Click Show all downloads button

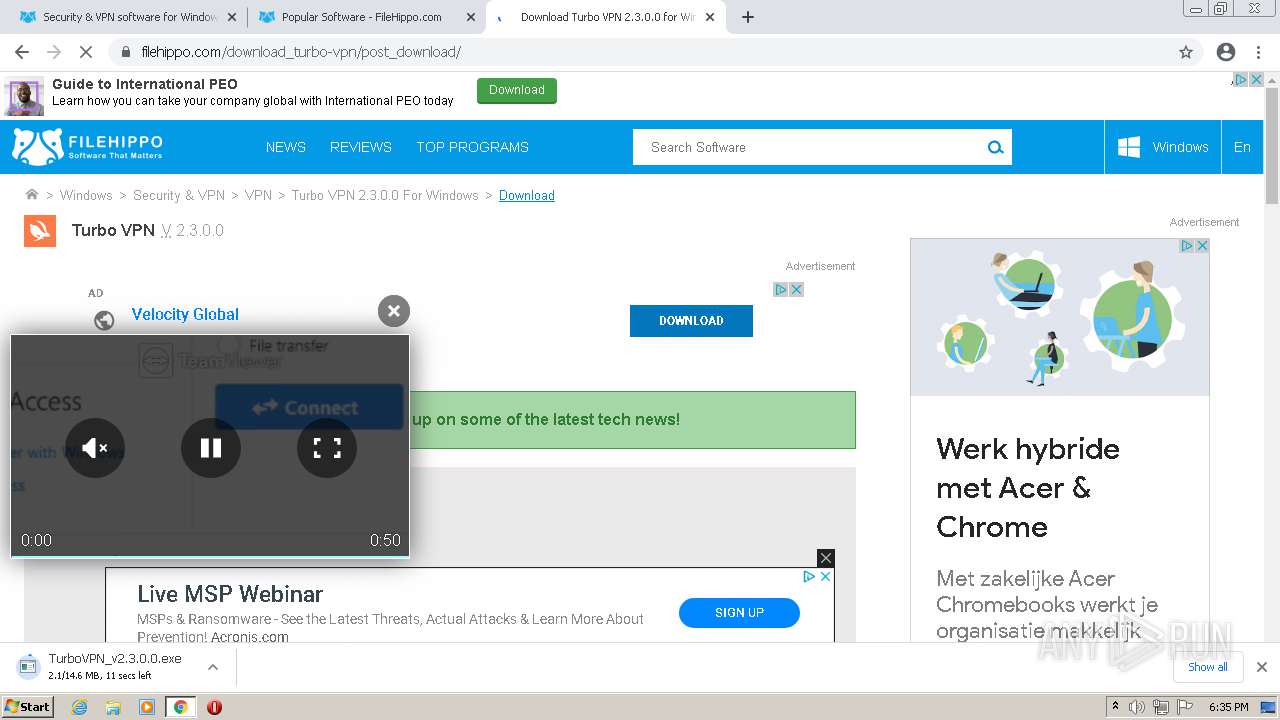click(x=1207, y=667)
